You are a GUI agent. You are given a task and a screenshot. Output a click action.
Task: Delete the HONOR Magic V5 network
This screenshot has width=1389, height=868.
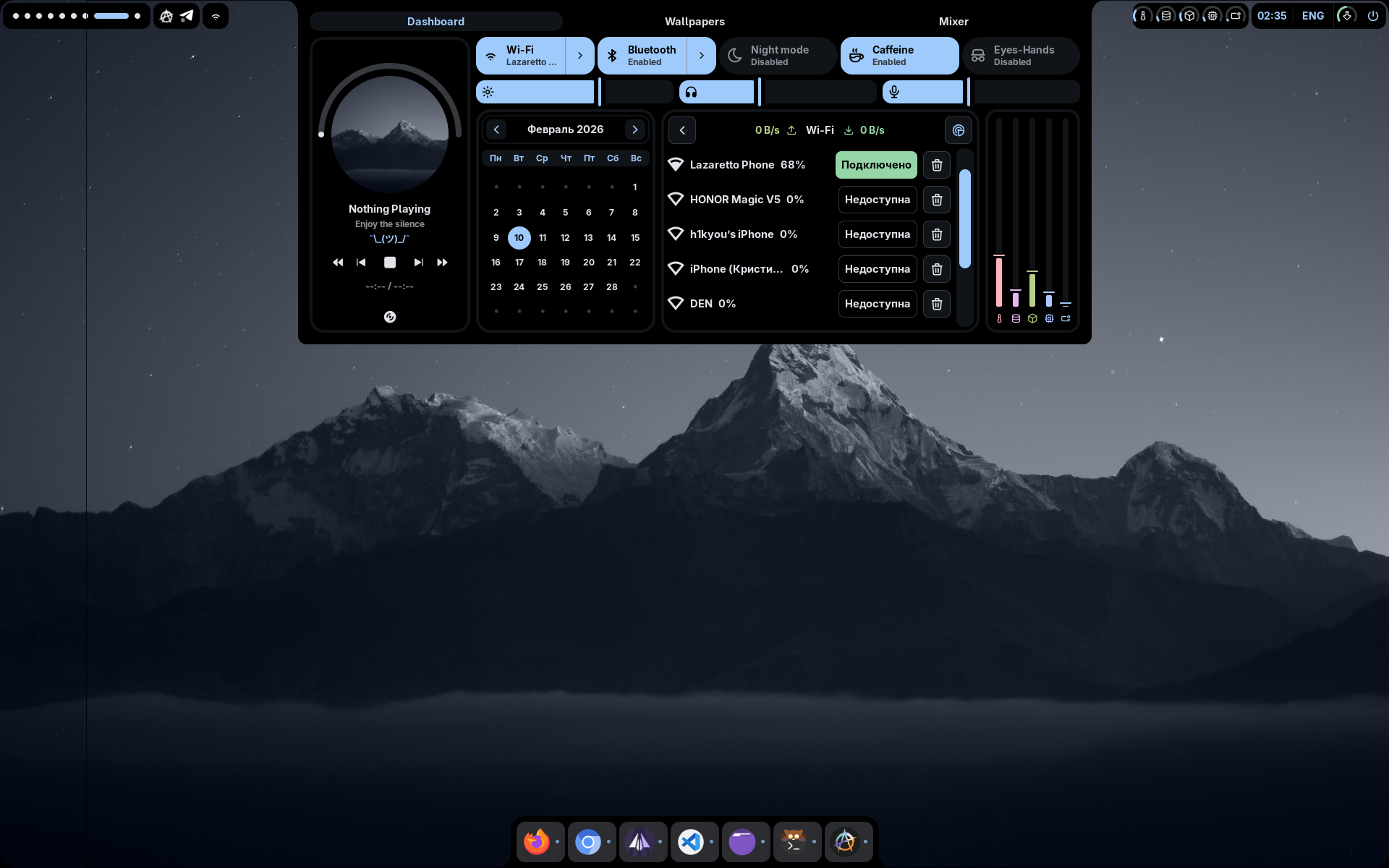click(x=937, y=200)
